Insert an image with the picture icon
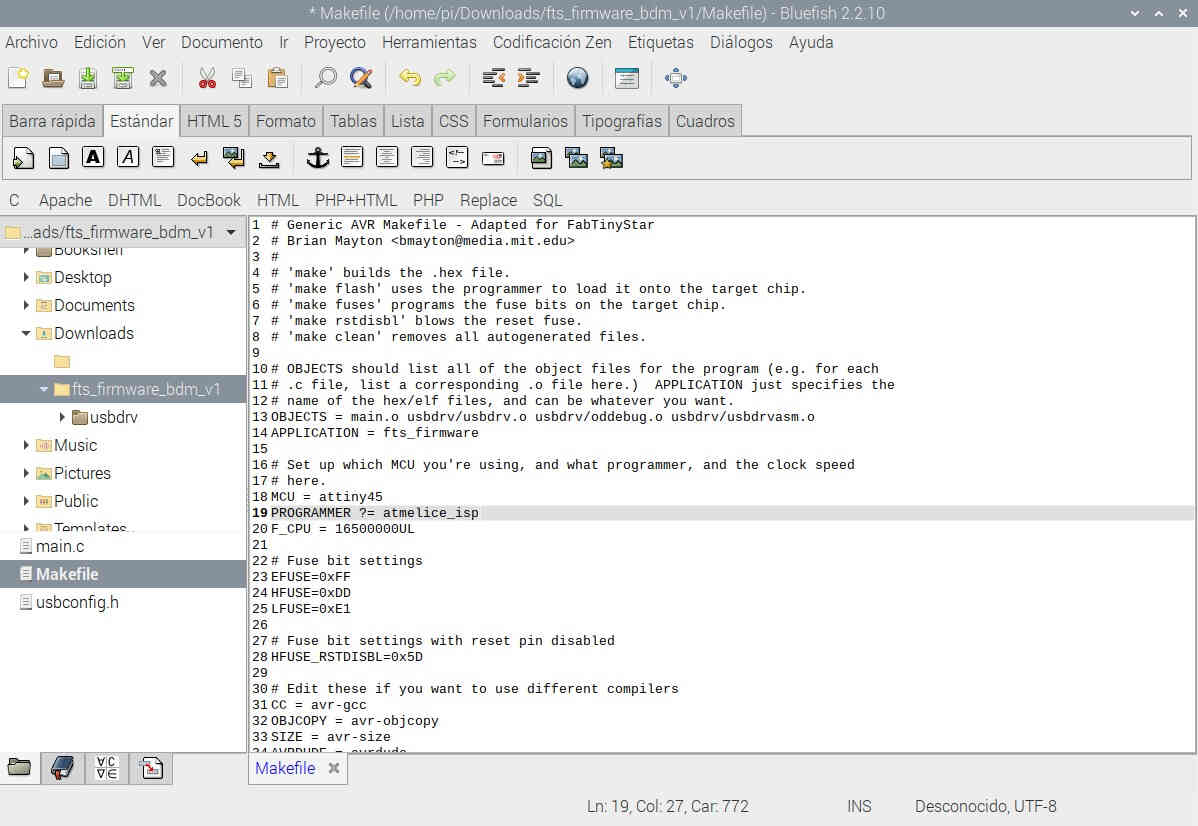Screen dimensions: 1198x826 click(541, 158)
